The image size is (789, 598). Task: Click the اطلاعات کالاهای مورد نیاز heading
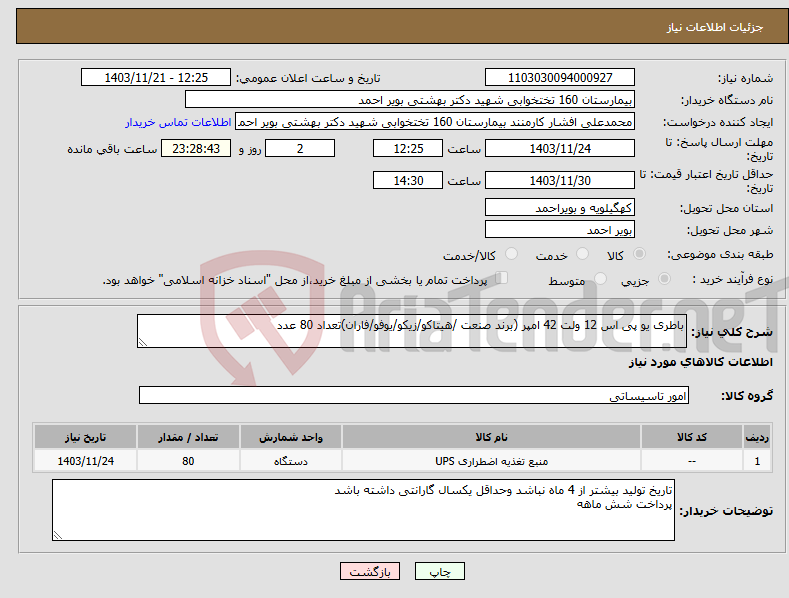700,362
